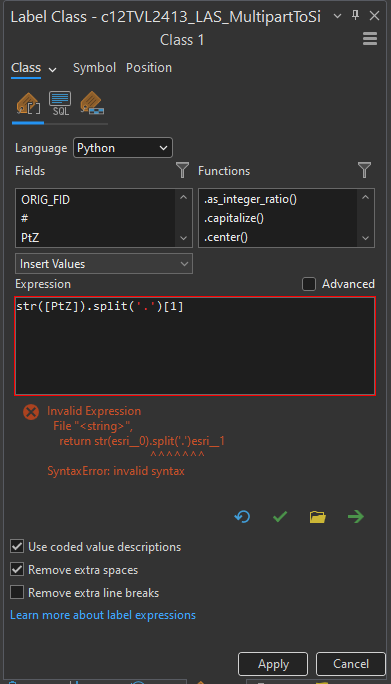Image resolution: width=391 pixels, height=684 pixels.
Task: Enable the Advanced checkbox
Action: pyautogui.click(x=309, y=284)
